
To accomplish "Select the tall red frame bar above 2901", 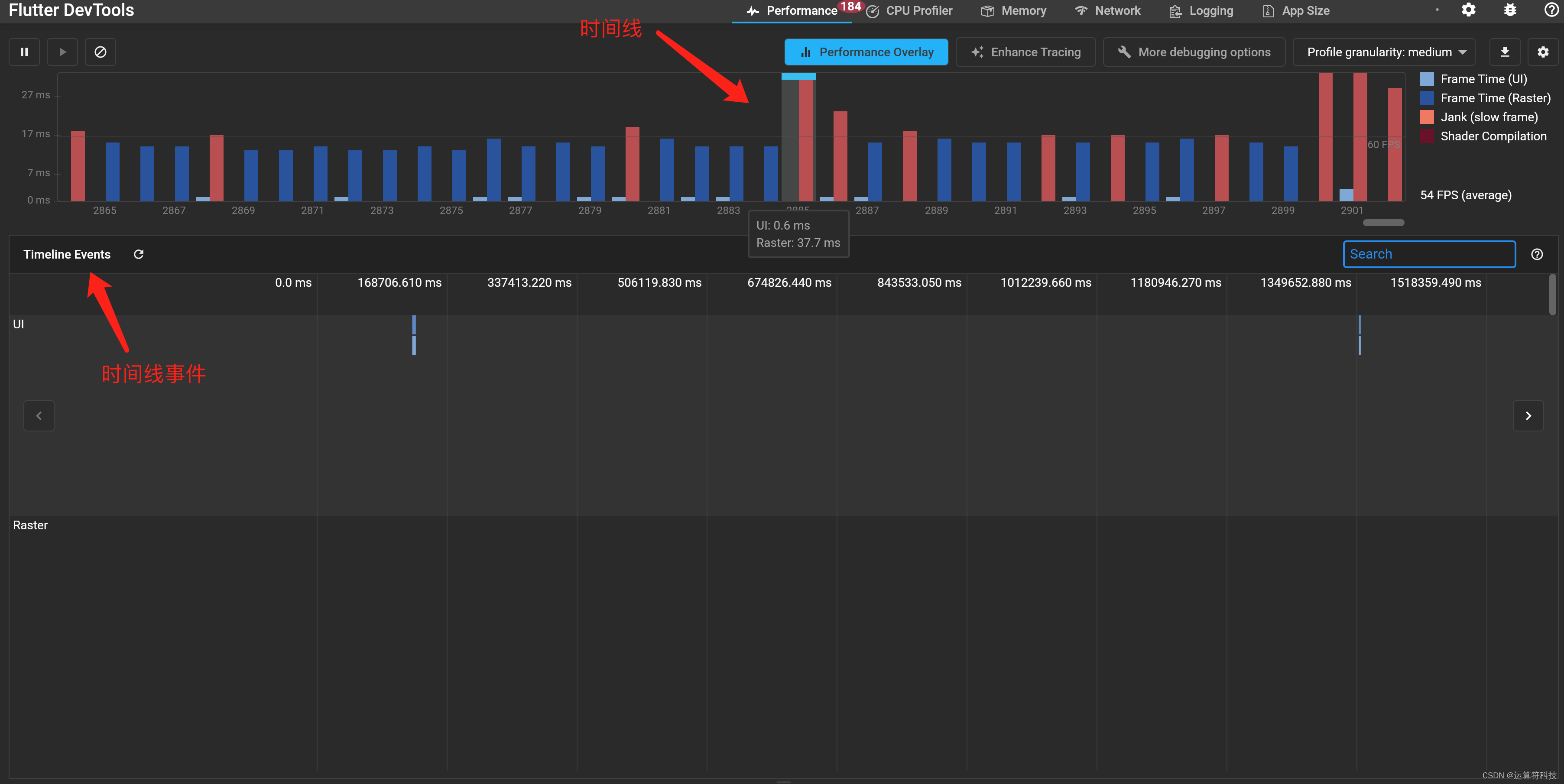I will (1360, 137).
